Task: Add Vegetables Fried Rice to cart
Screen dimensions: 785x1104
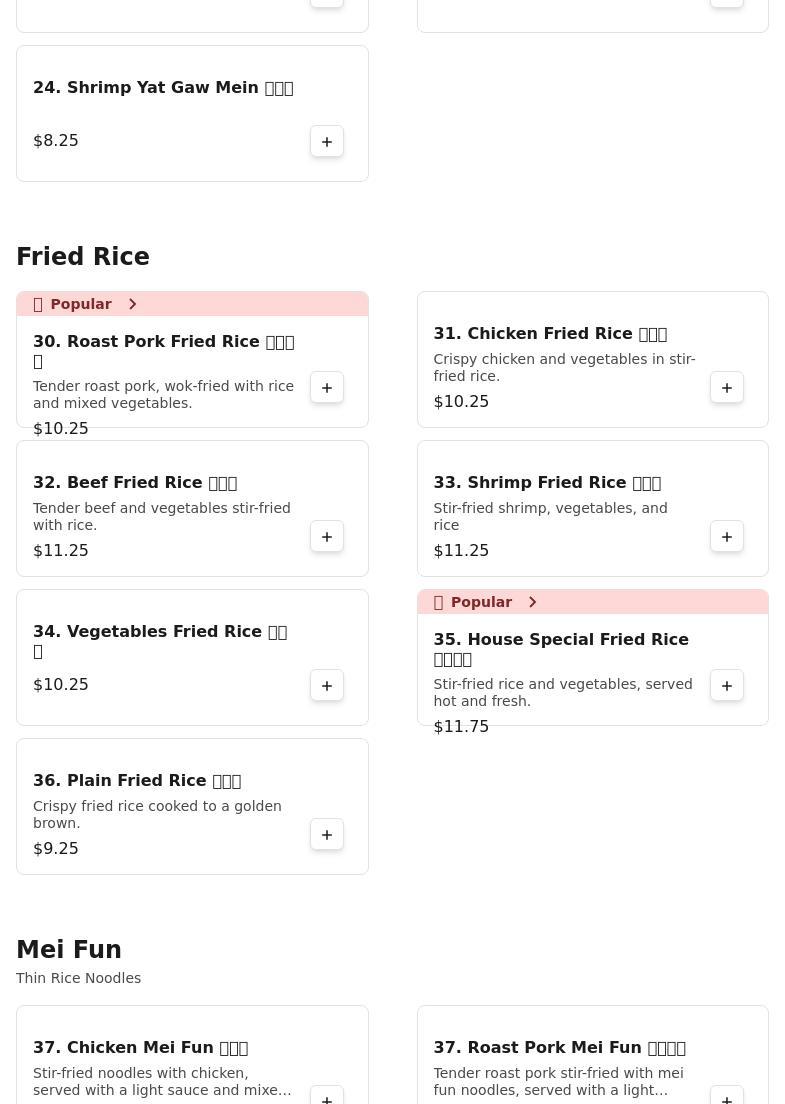Action: [x=327, y=685]
